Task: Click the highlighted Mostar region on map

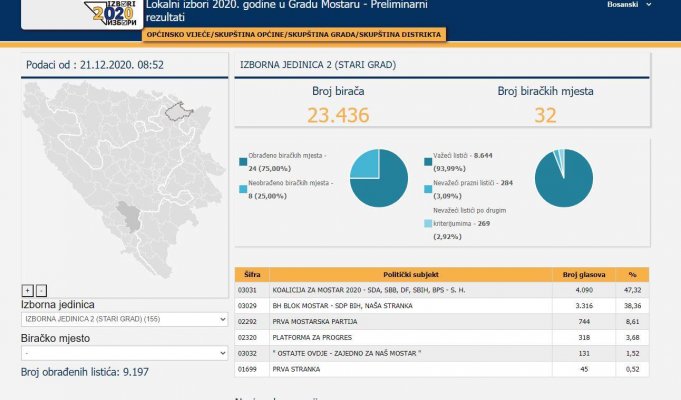Action: tap(128, 215)
